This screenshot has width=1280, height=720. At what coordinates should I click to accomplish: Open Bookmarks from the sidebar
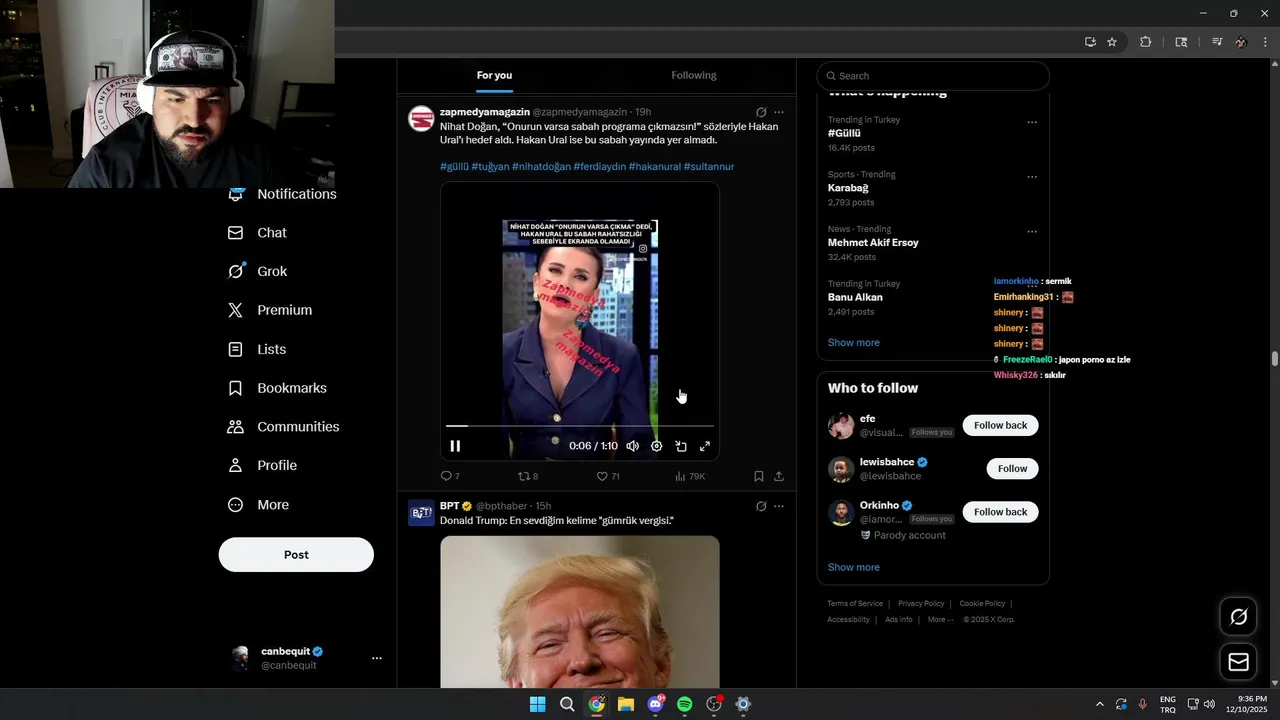(277, 388)
